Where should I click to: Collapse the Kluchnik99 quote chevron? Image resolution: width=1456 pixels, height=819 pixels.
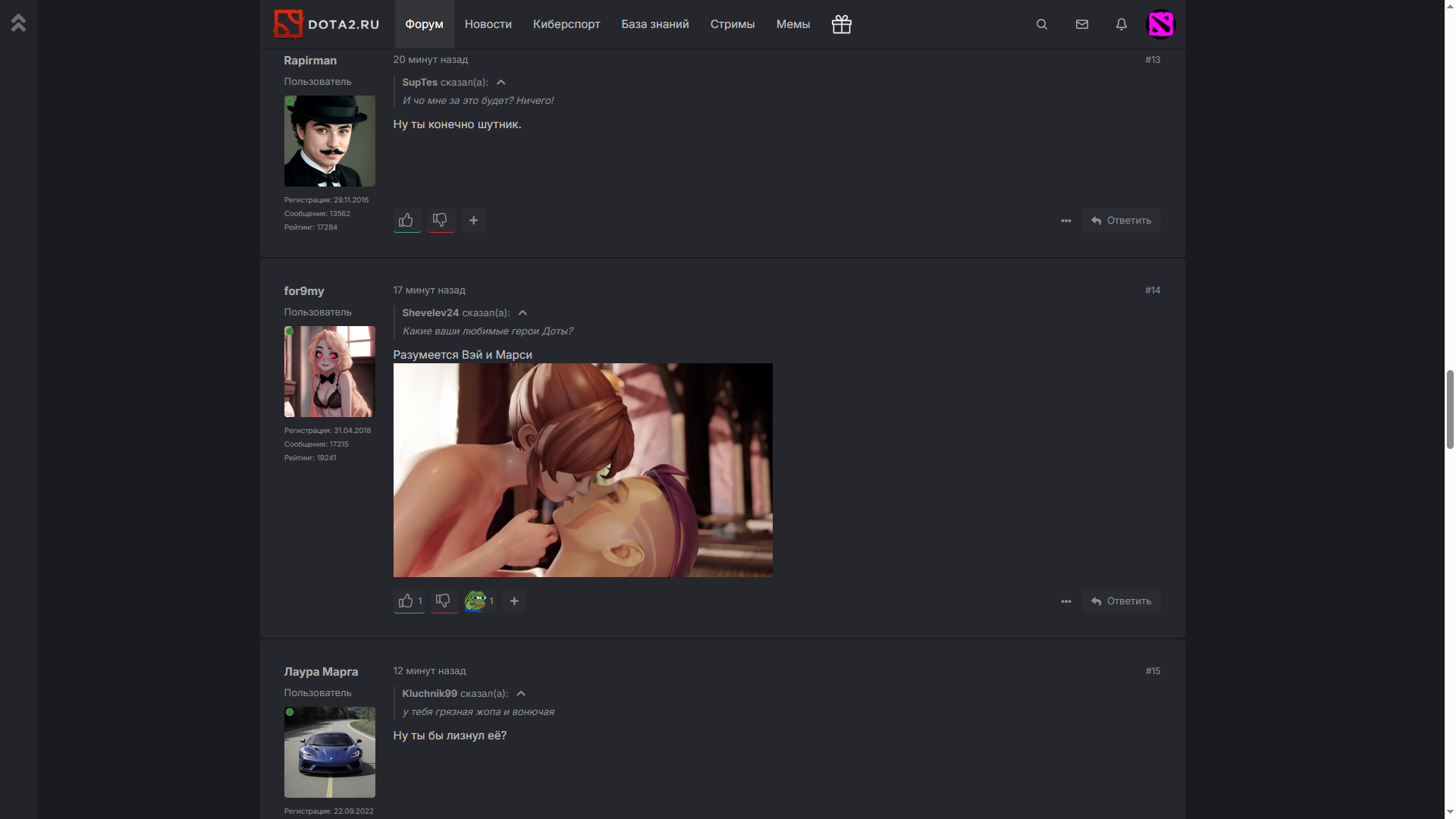pos(521,693)
